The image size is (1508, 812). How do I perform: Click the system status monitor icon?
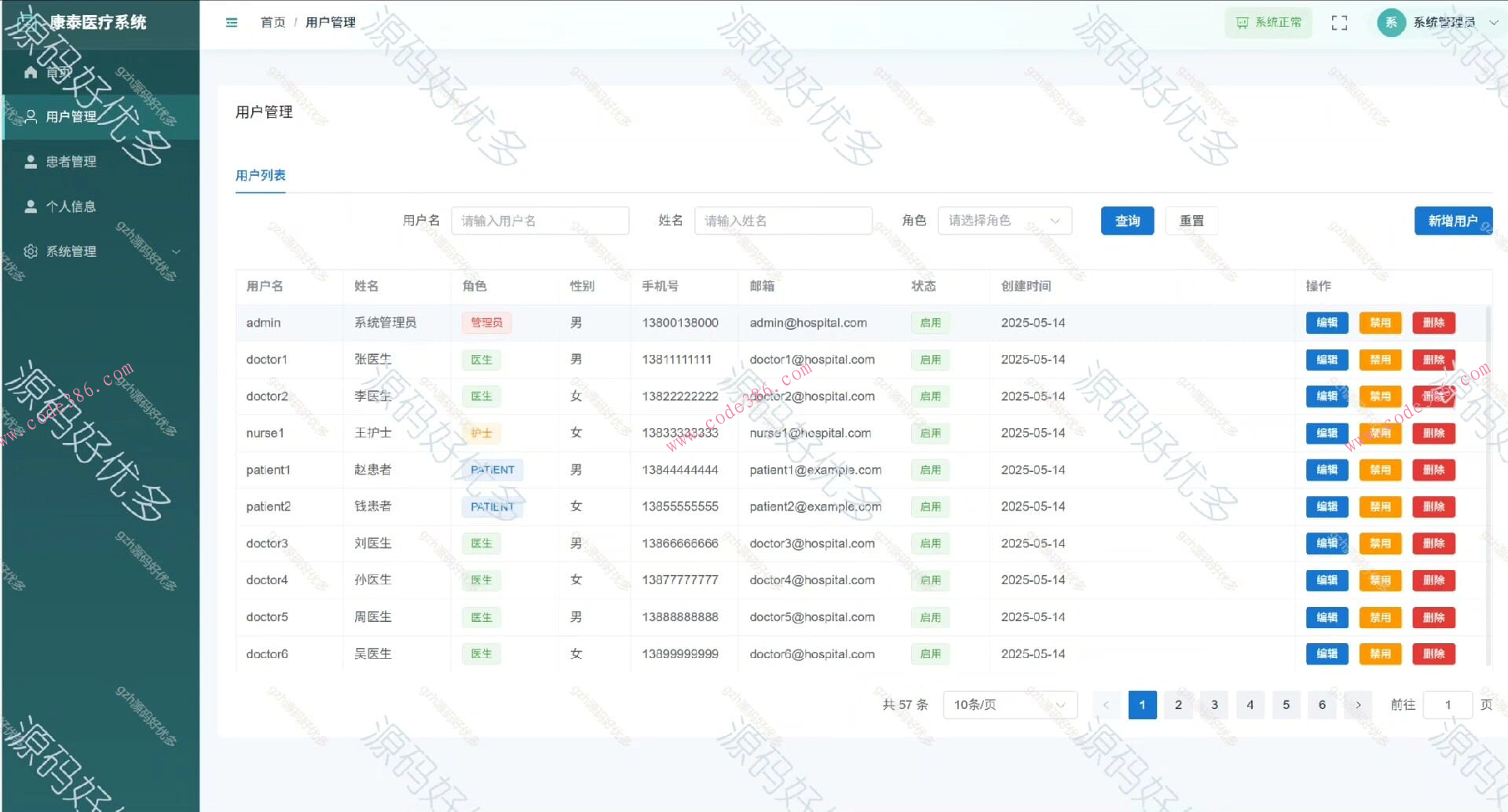click(1242, 23)
